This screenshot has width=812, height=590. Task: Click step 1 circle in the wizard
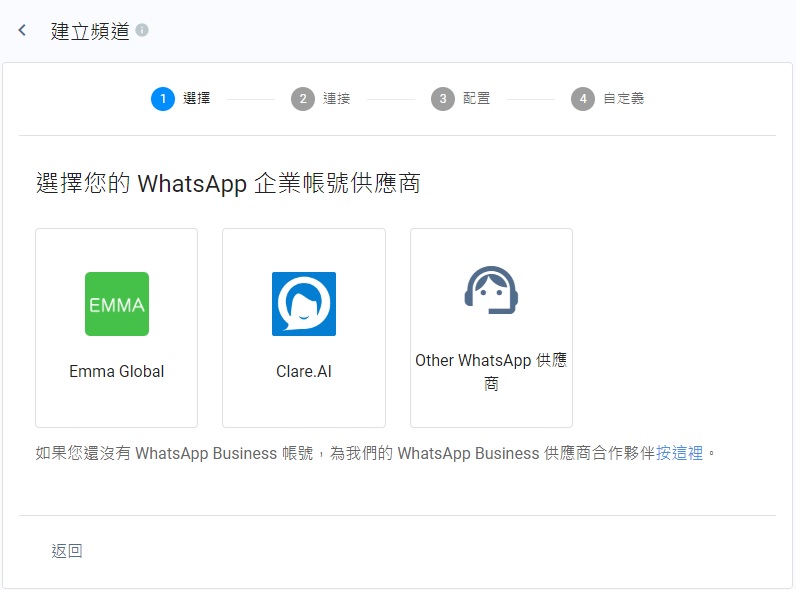[x=163, y=98]
